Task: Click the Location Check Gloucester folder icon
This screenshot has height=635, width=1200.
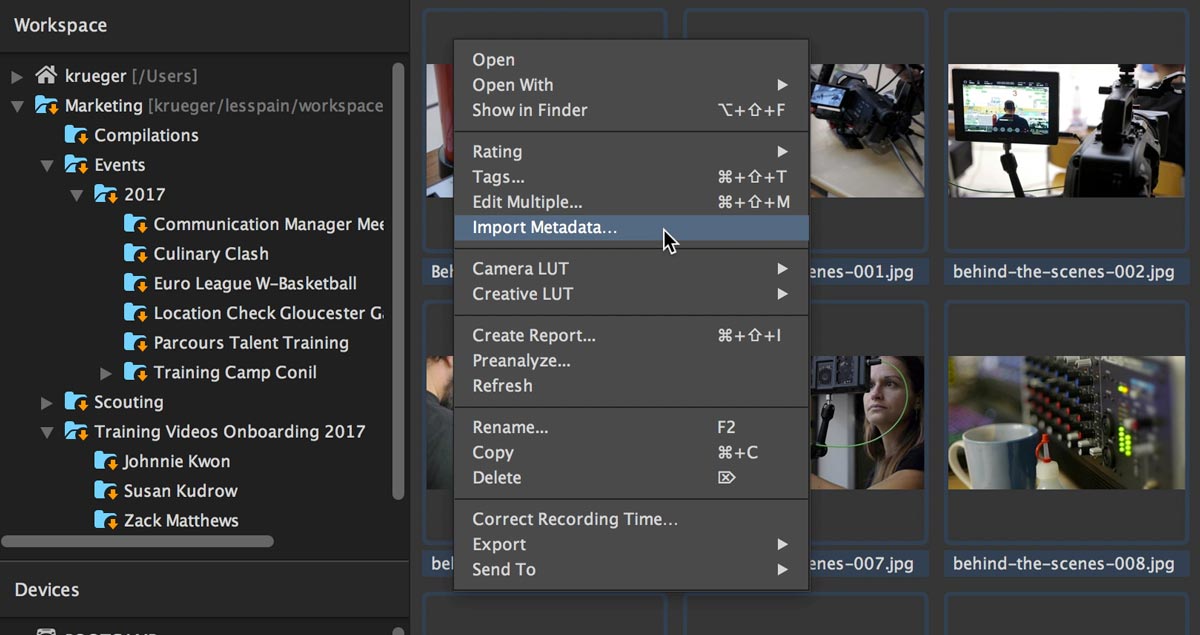Action: pos(135,313)
